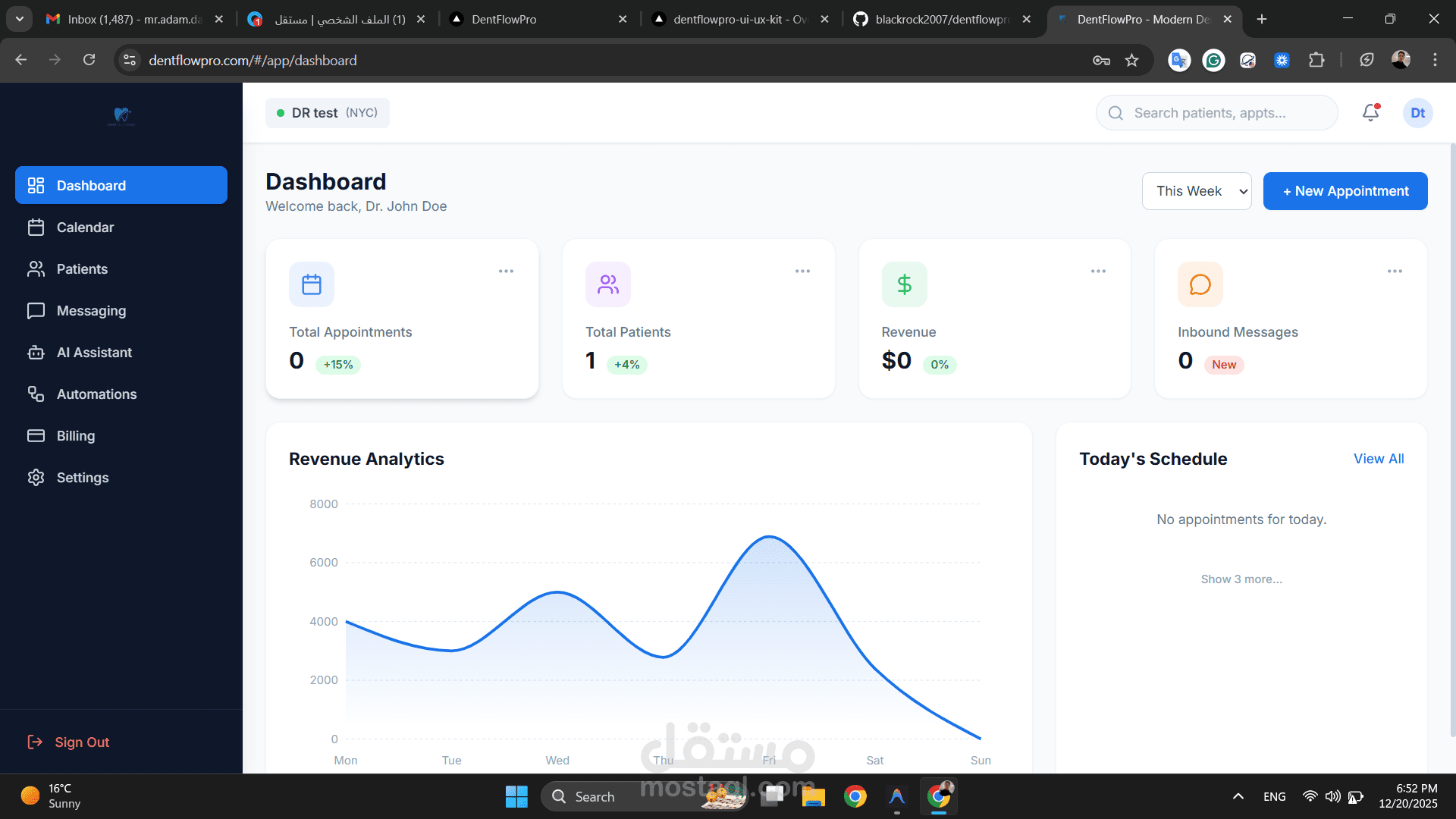
Task: Click Show 3 more in Today's Schedule
Action: [1241, 579]
